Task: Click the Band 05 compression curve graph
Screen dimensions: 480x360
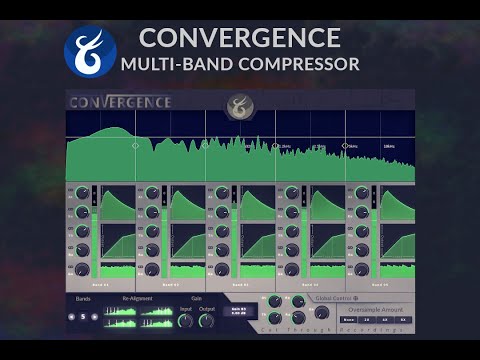Action: (398, 241)
